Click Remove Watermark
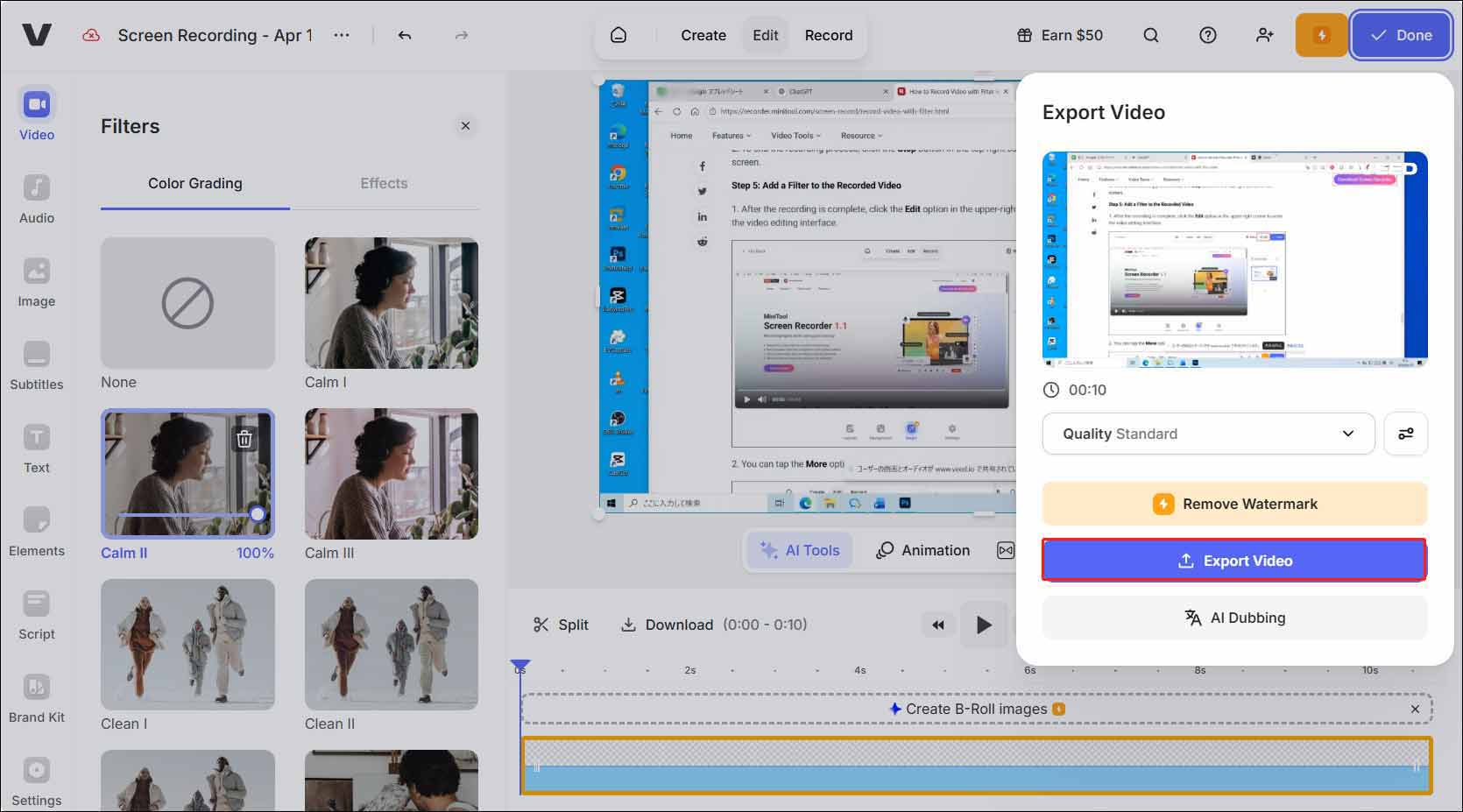Viewport: 1463px width, 812px height. click(x=1234, y=504)
